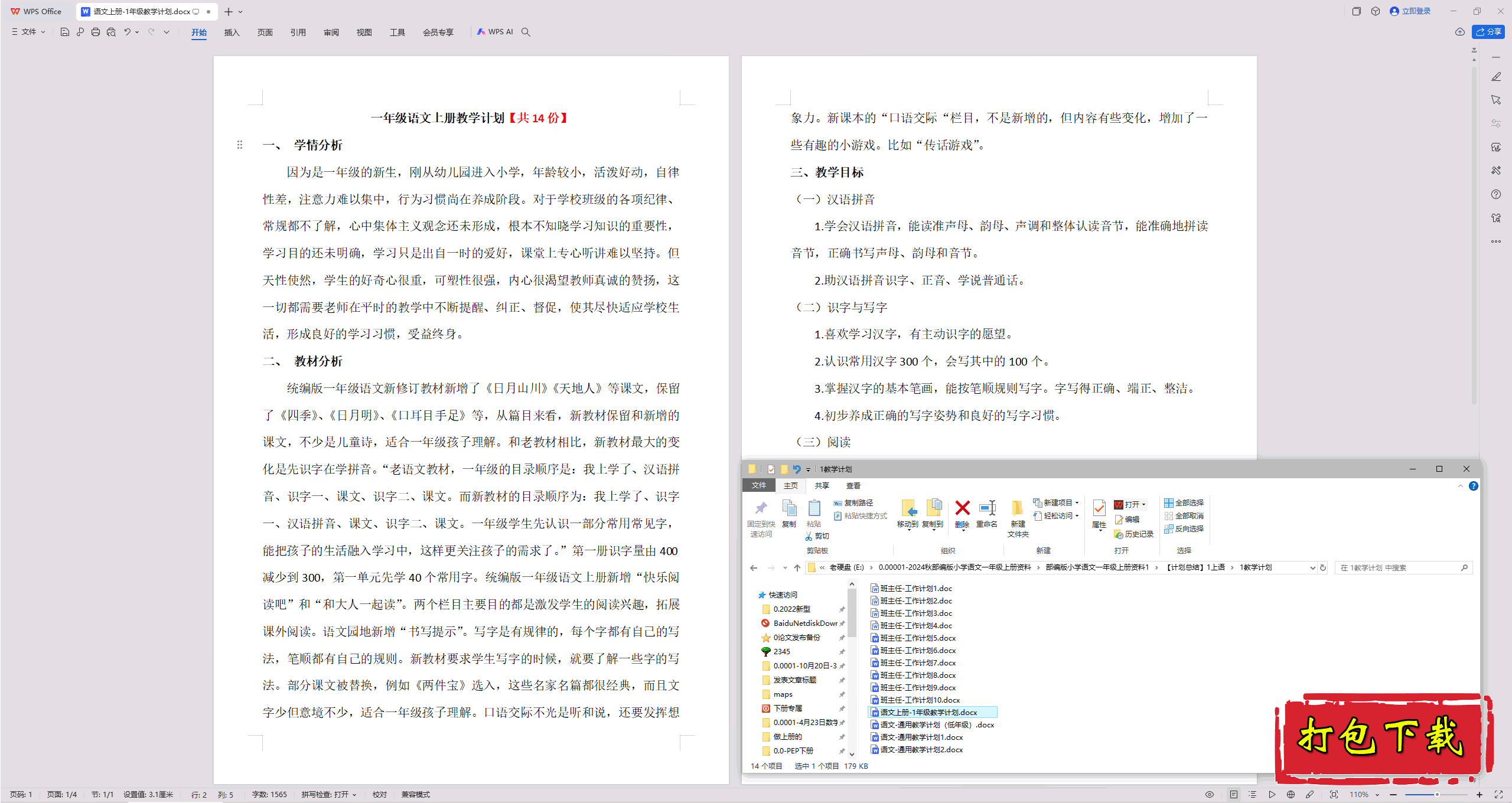Switch to outline view in status bar
Viewport: 1512px width, 803px height.
(1253, 795)
